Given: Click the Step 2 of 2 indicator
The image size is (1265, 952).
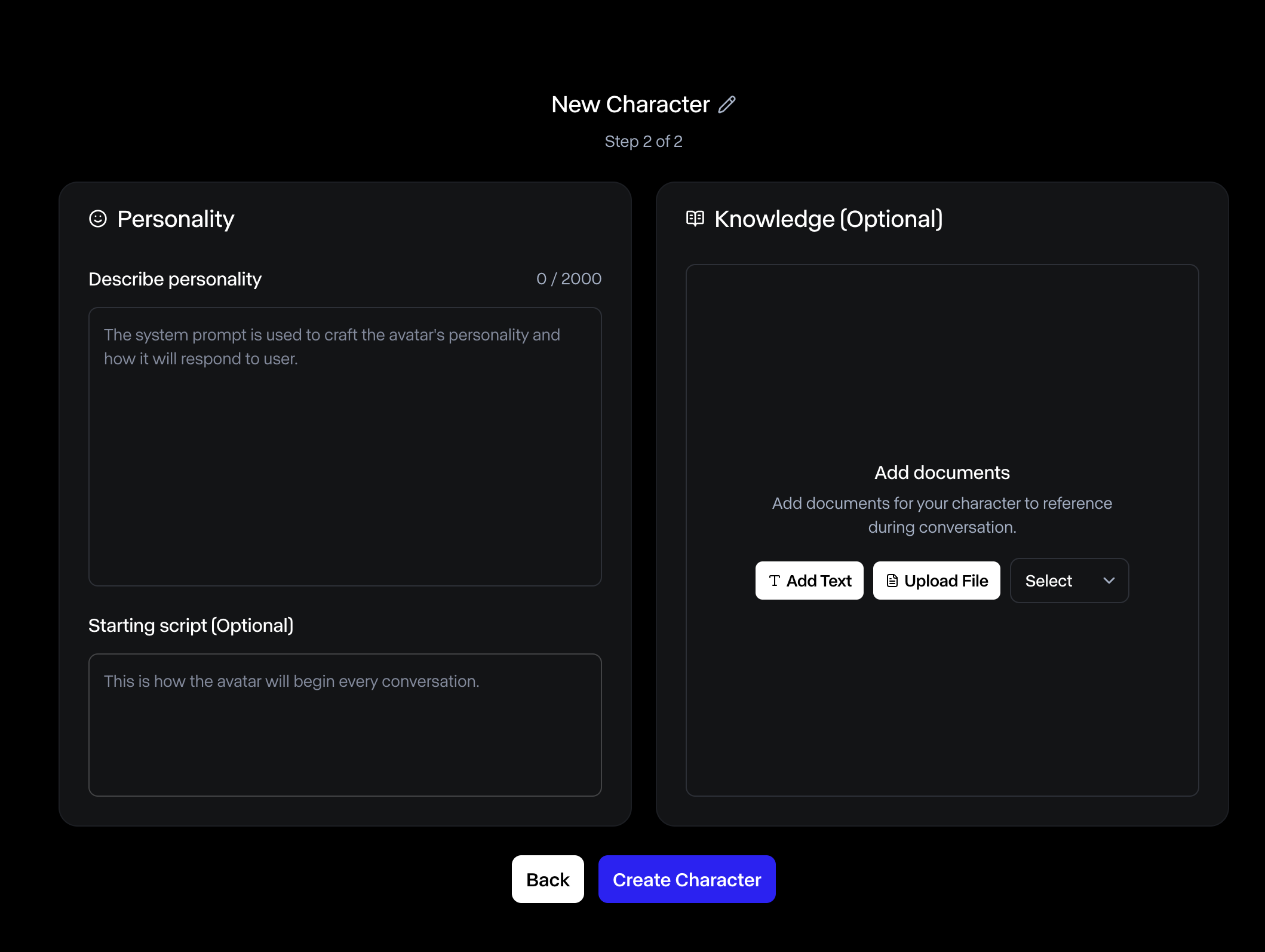Looking at the screenshot, I should click(643, 142).
